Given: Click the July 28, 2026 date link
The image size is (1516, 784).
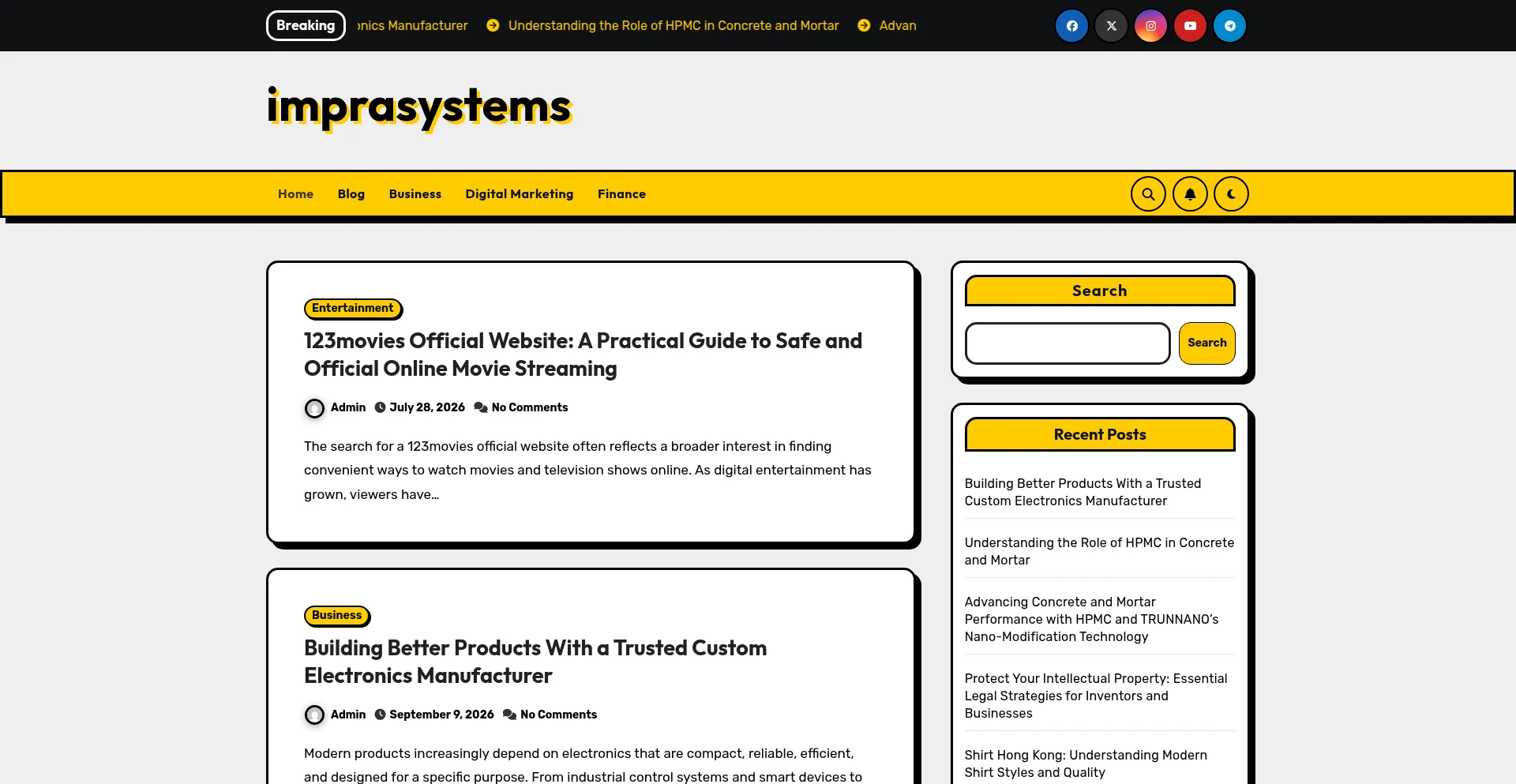Looking at the screenshot, I should click(427, 407).
